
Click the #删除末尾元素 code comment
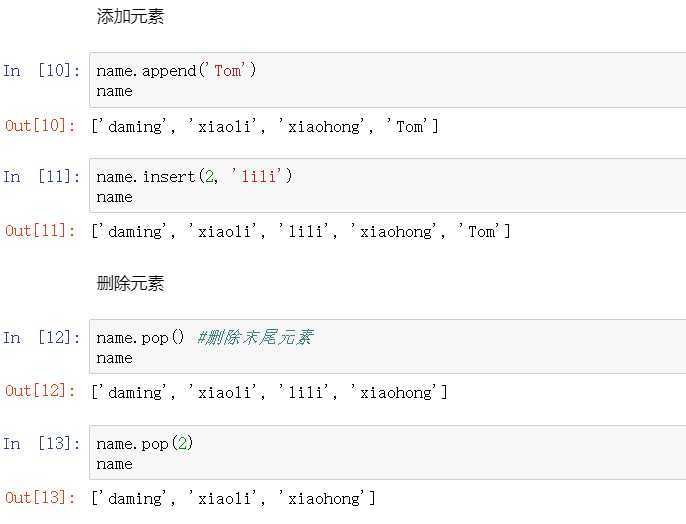[x=256, y=337]
